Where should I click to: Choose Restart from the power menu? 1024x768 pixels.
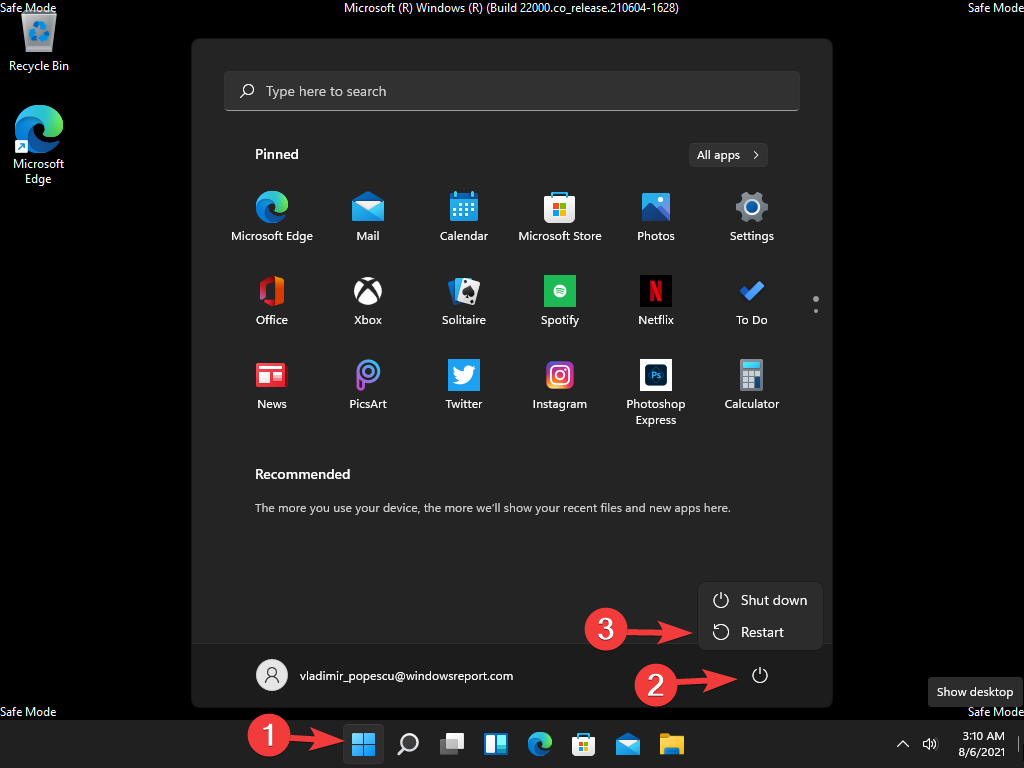(760, 632)
